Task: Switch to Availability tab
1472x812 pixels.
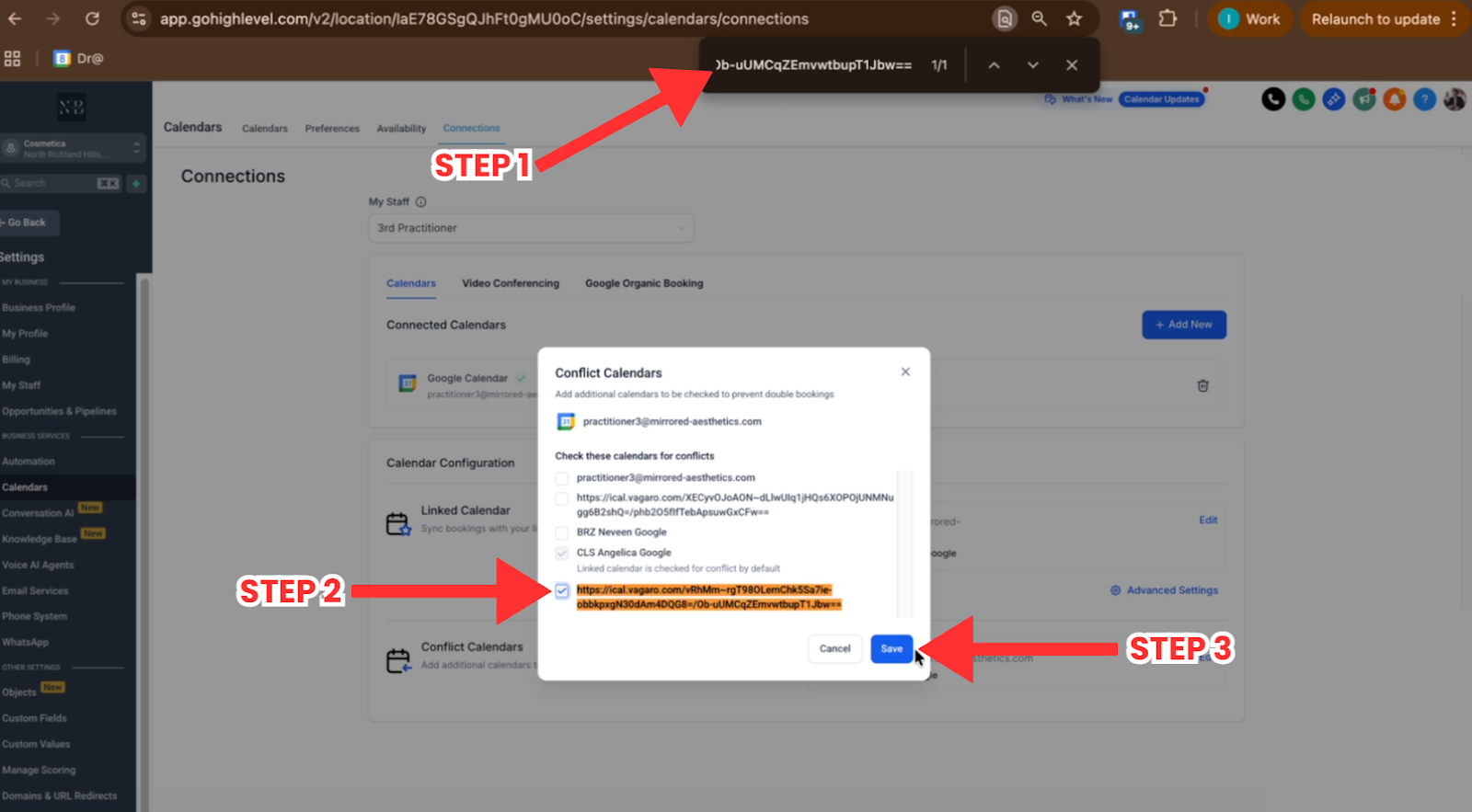Action: (401, 129)
